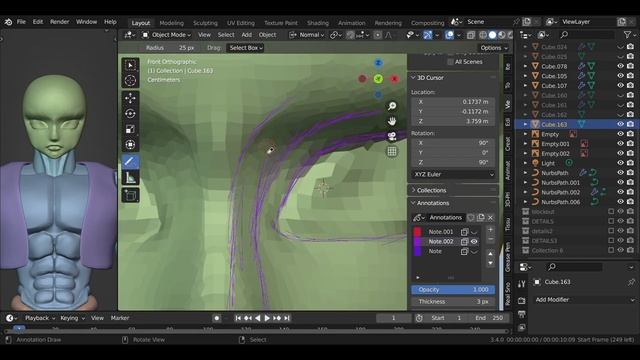Viewport: 640px width, 360px height.
Task: Activate the Move tool
Action: pyautogui.click(x=130, y=98)
